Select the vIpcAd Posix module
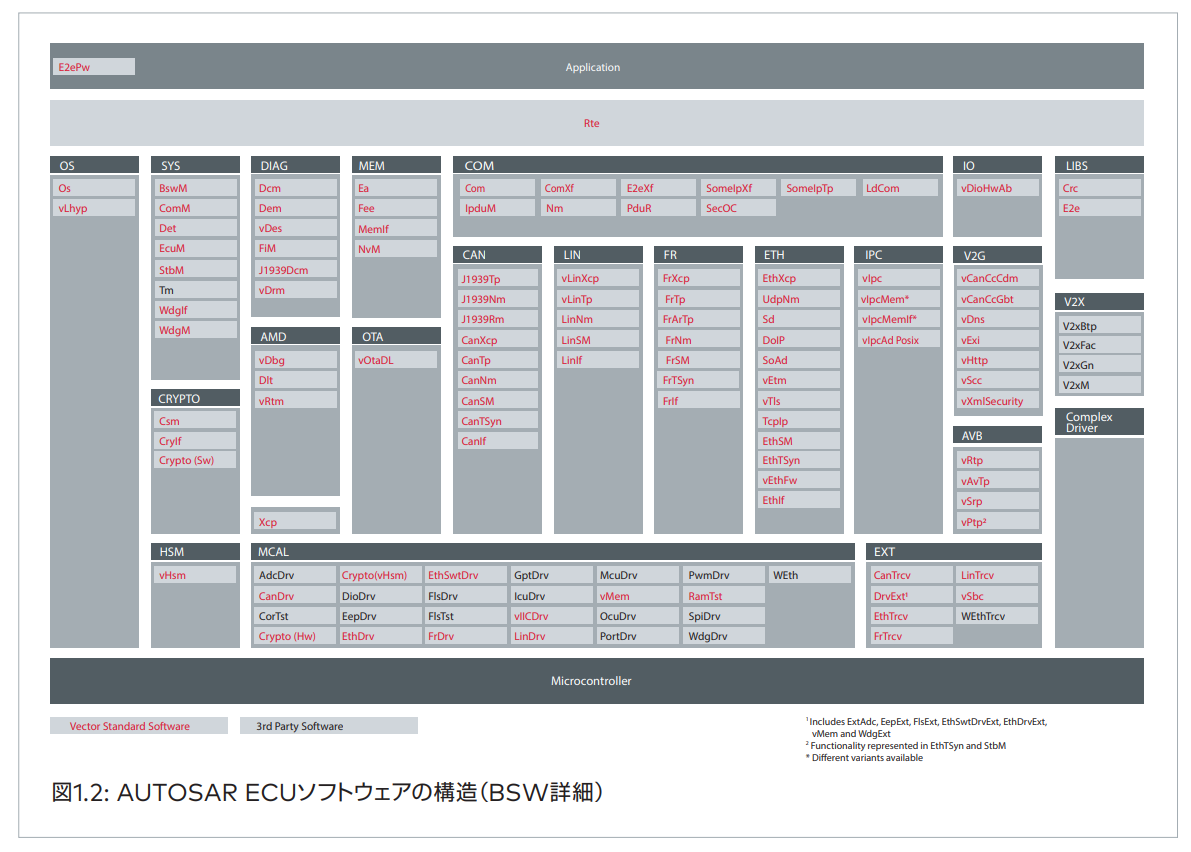This screenshot has height=852, width=1191. point(899,340)
